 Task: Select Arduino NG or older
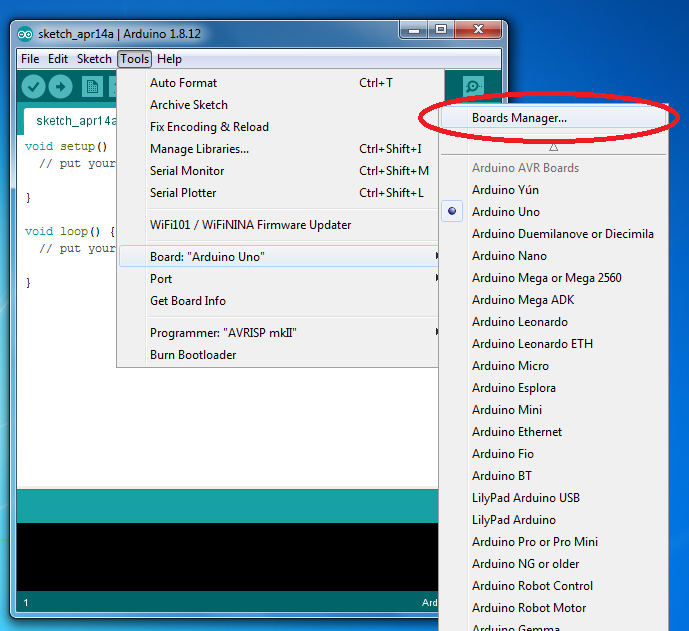coord(553,563)
